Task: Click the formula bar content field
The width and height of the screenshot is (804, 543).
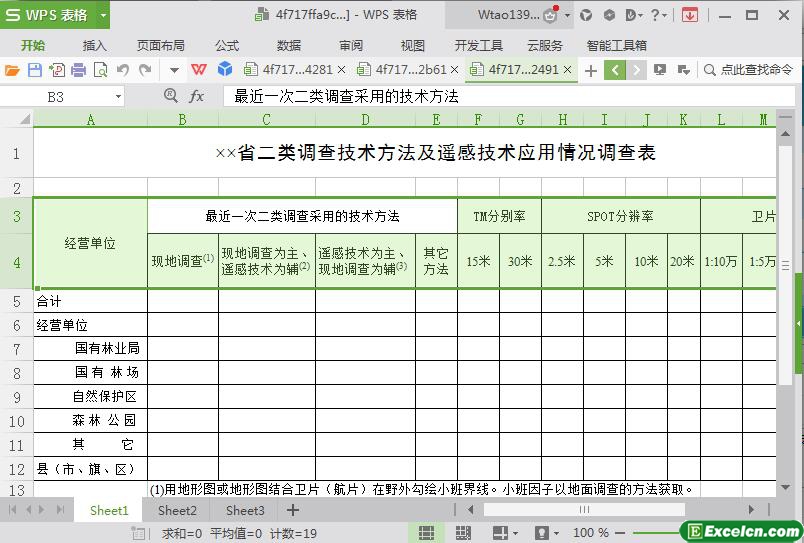Action: pyautogui.click(x=509, y=96)
